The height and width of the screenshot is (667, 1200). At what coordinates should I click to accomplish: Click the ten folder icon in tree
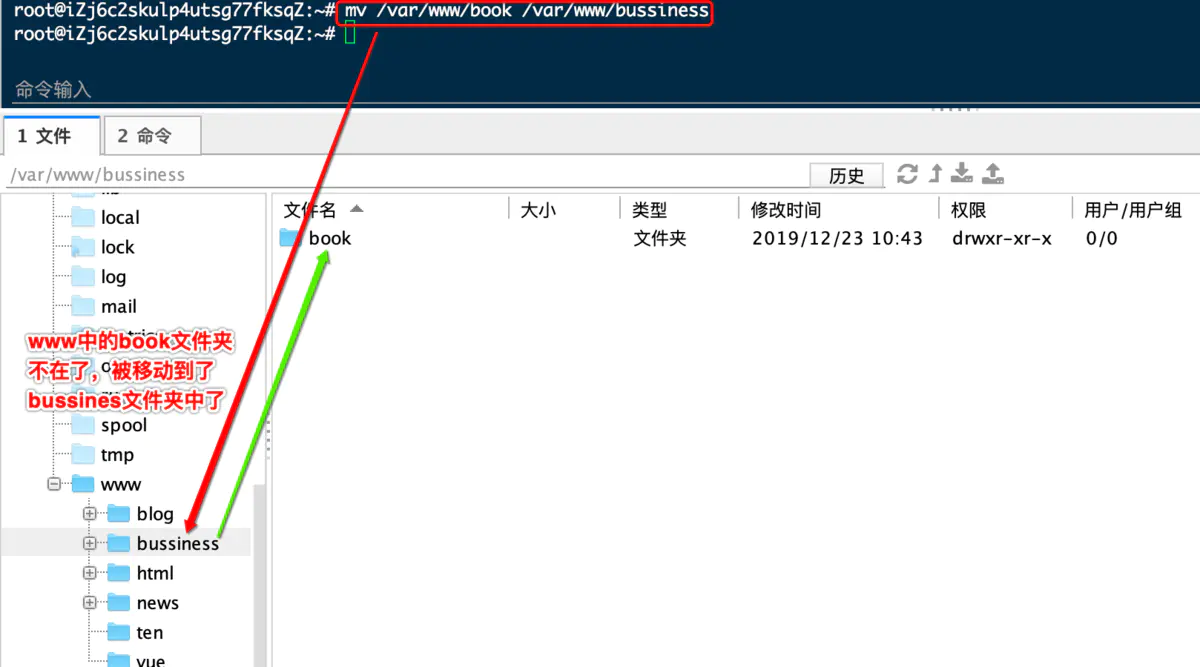tap(119, 632)
